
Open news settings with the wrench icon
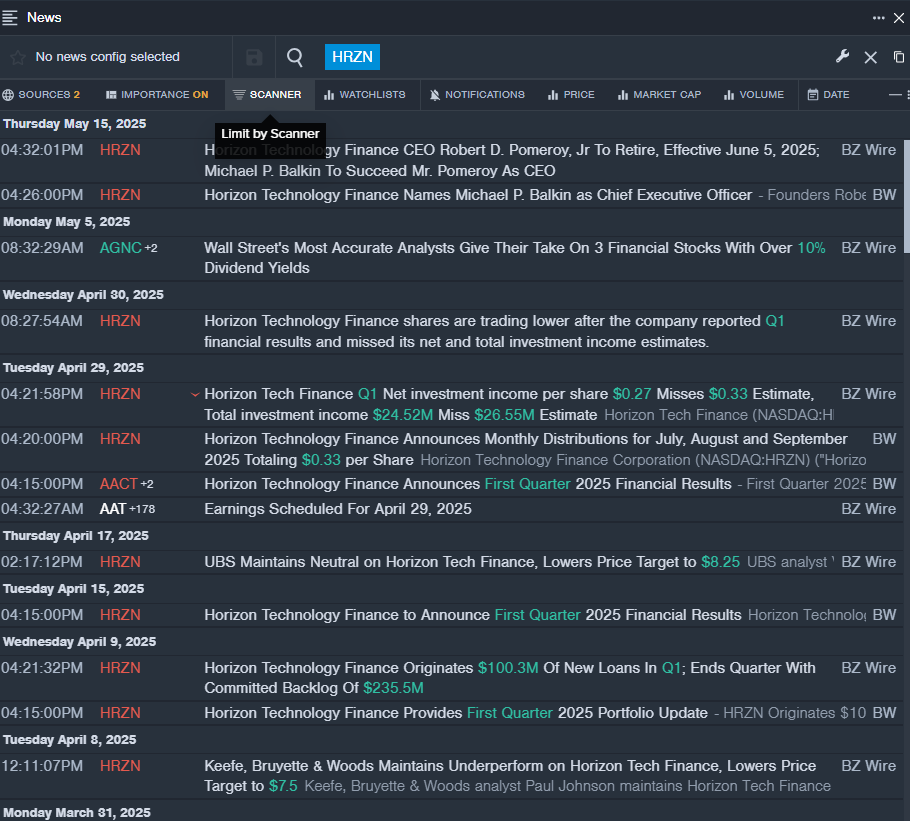click(x=843, y=56)
